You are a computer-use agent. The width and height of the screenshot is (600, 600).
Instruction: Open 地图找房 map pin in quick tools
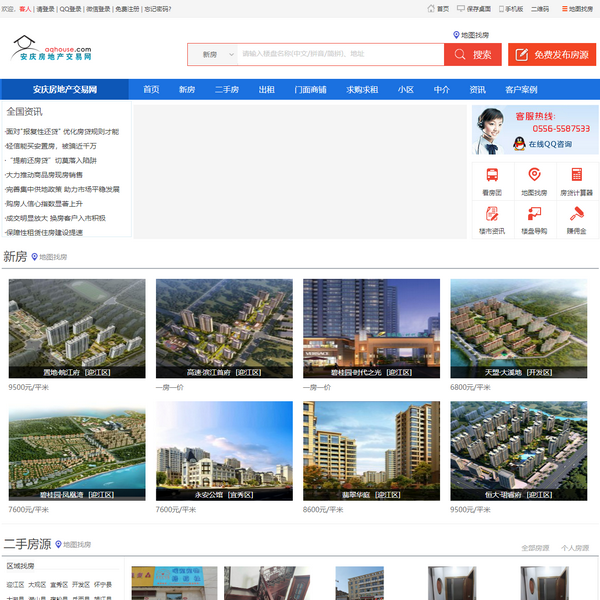pos(534,175)
